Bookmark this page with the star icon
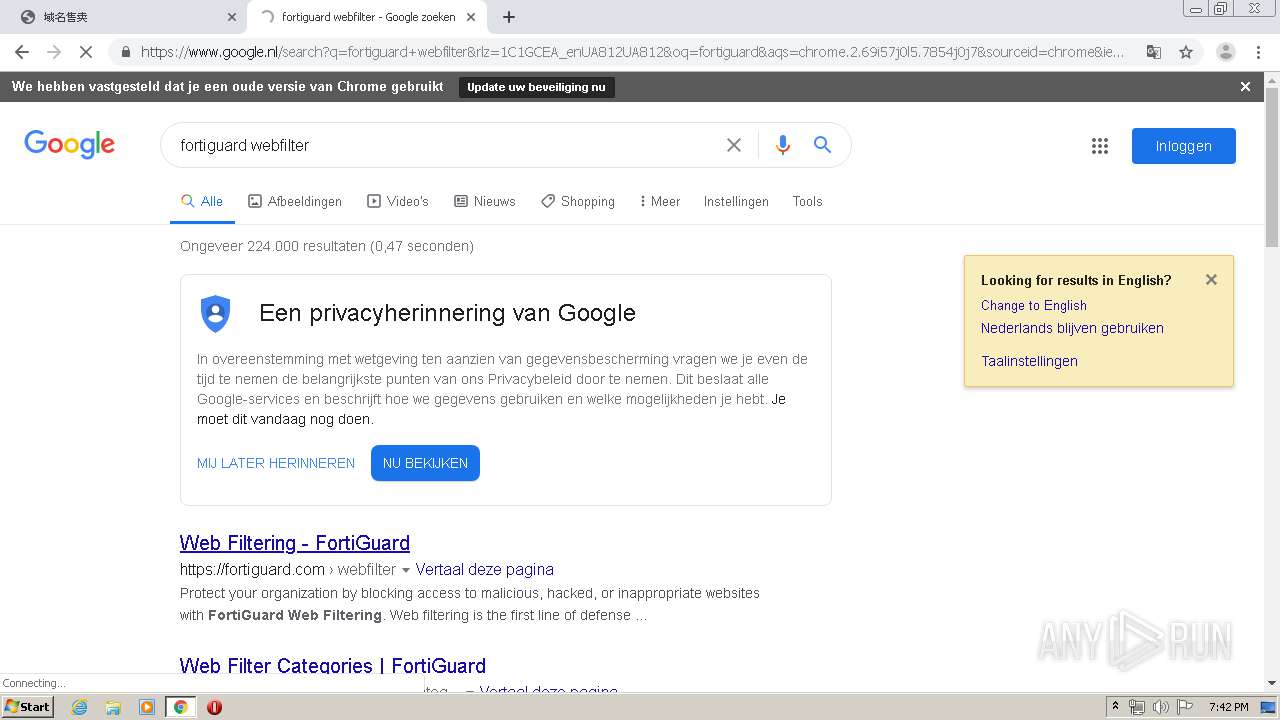The width and height of the screenshot is (1280, 720). point(1186,52)
